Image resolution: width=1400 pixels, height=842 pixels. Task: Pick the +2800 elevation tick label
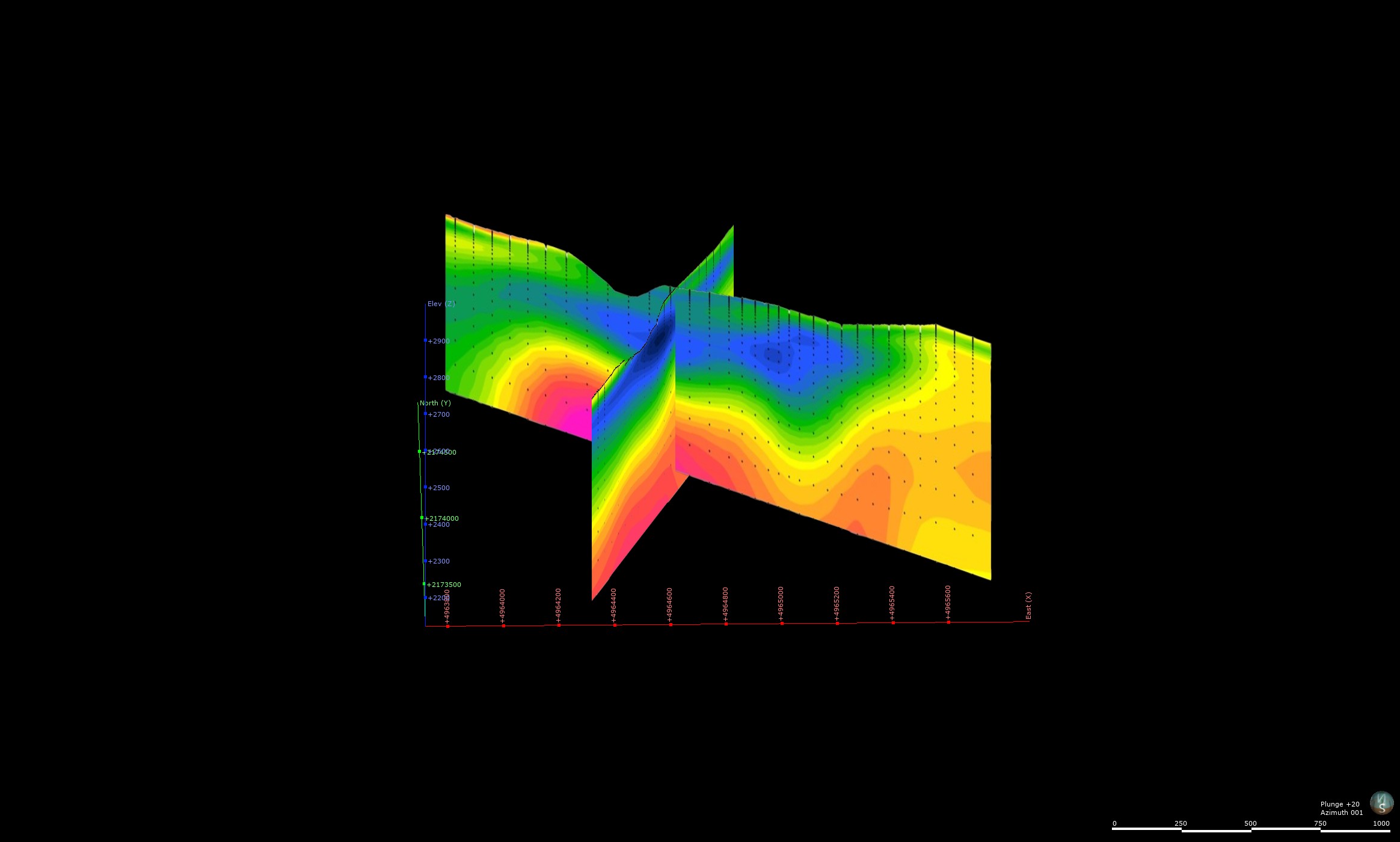tap(438, 378)
